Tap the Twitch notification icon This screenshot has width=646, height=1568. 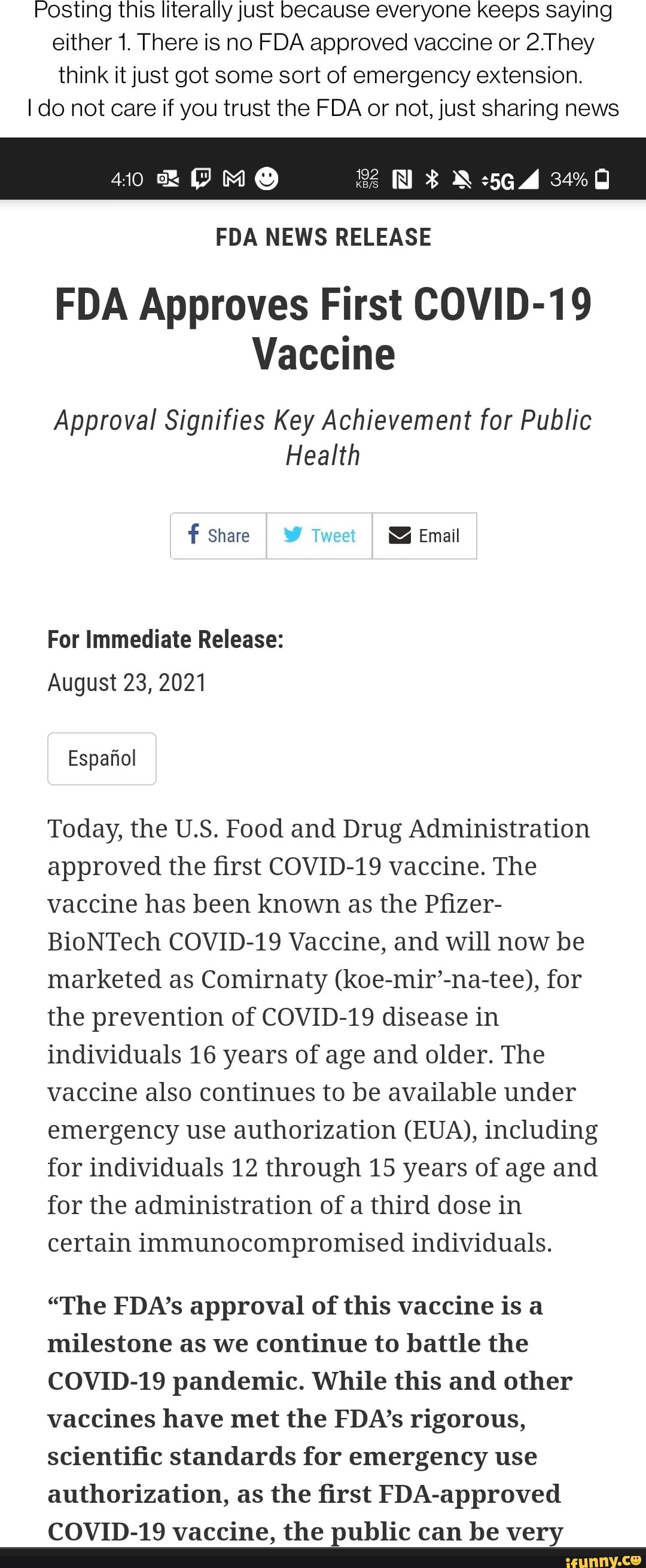tap(201, 179)
